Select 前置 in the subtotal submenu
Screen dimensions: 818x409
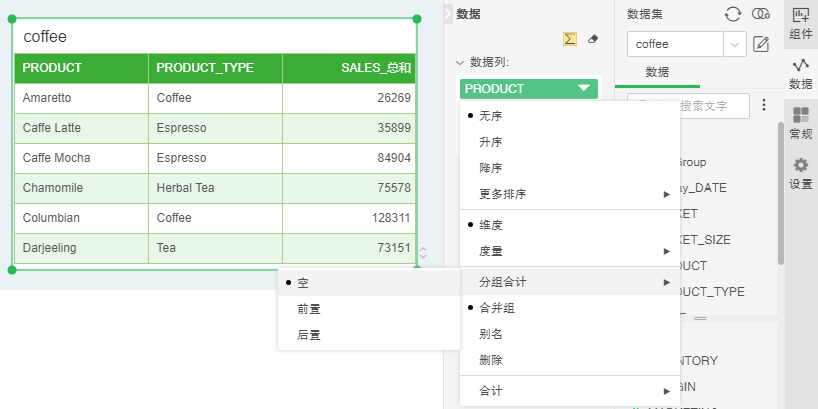(x=309, y=309)
